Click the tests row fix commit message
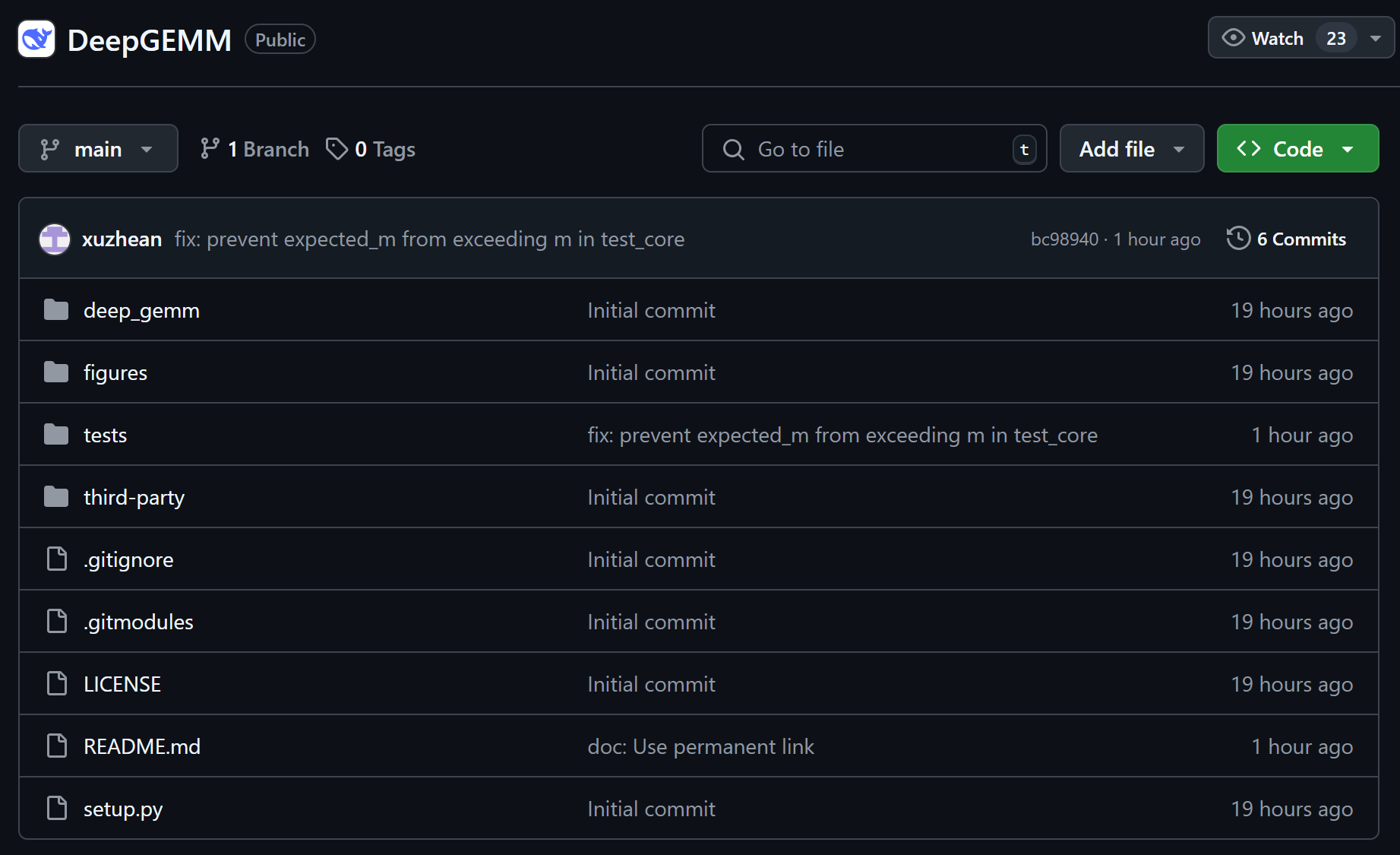The image size is (1400, 855). pyautogui.click(x=842, y=435)
